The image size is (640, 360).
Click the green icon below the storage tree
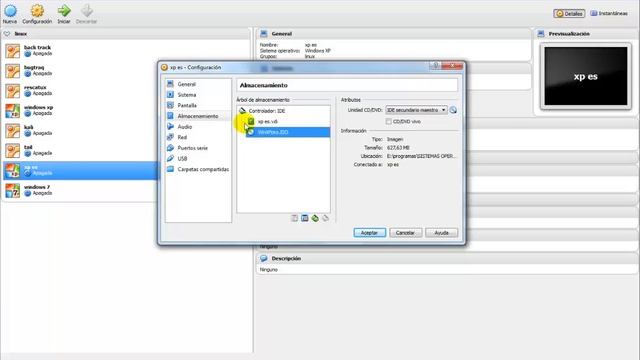315,218
